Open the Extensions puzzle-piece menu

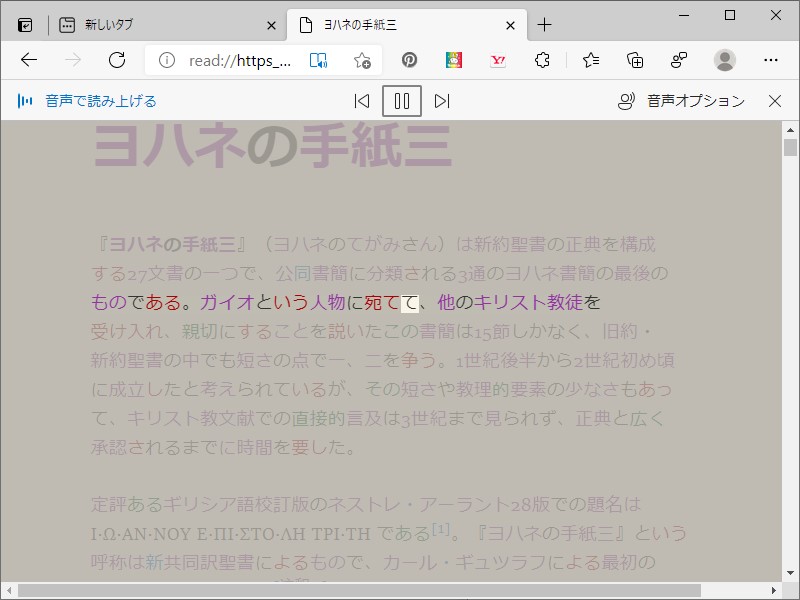pos(540,60)
